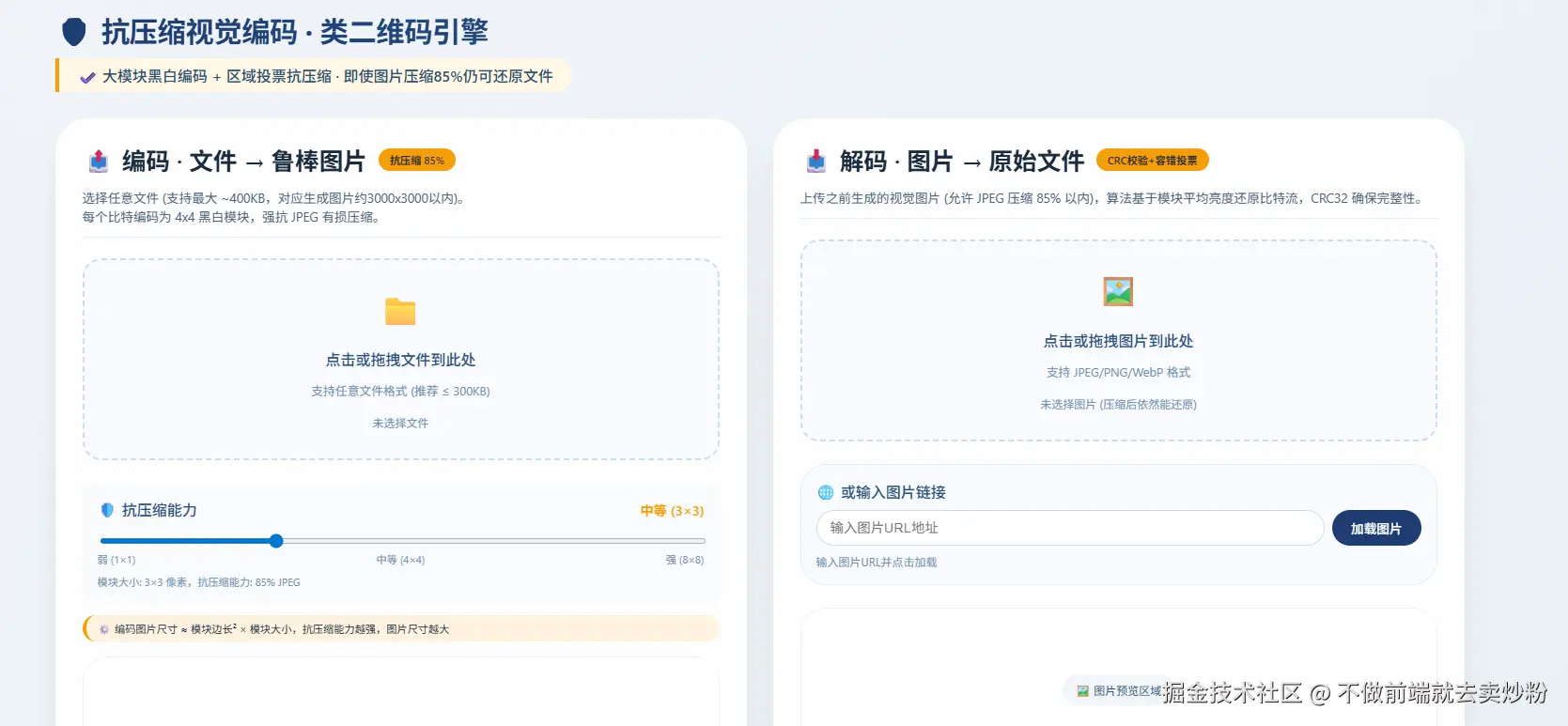Click the 中等 (3×3) value label
Viewport: 1568px width, 726px height.
tap(672, 511)
